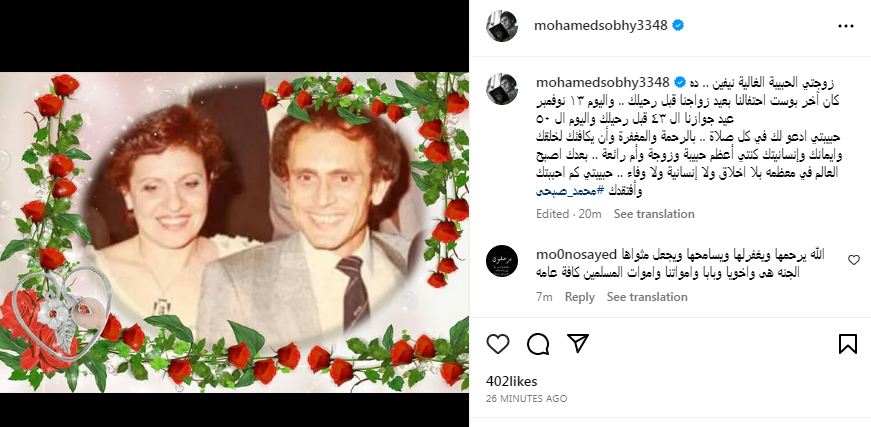Open the mo0nosayed commenter username
The width and height of the screenshot is (871, 427).
point(577,255)
